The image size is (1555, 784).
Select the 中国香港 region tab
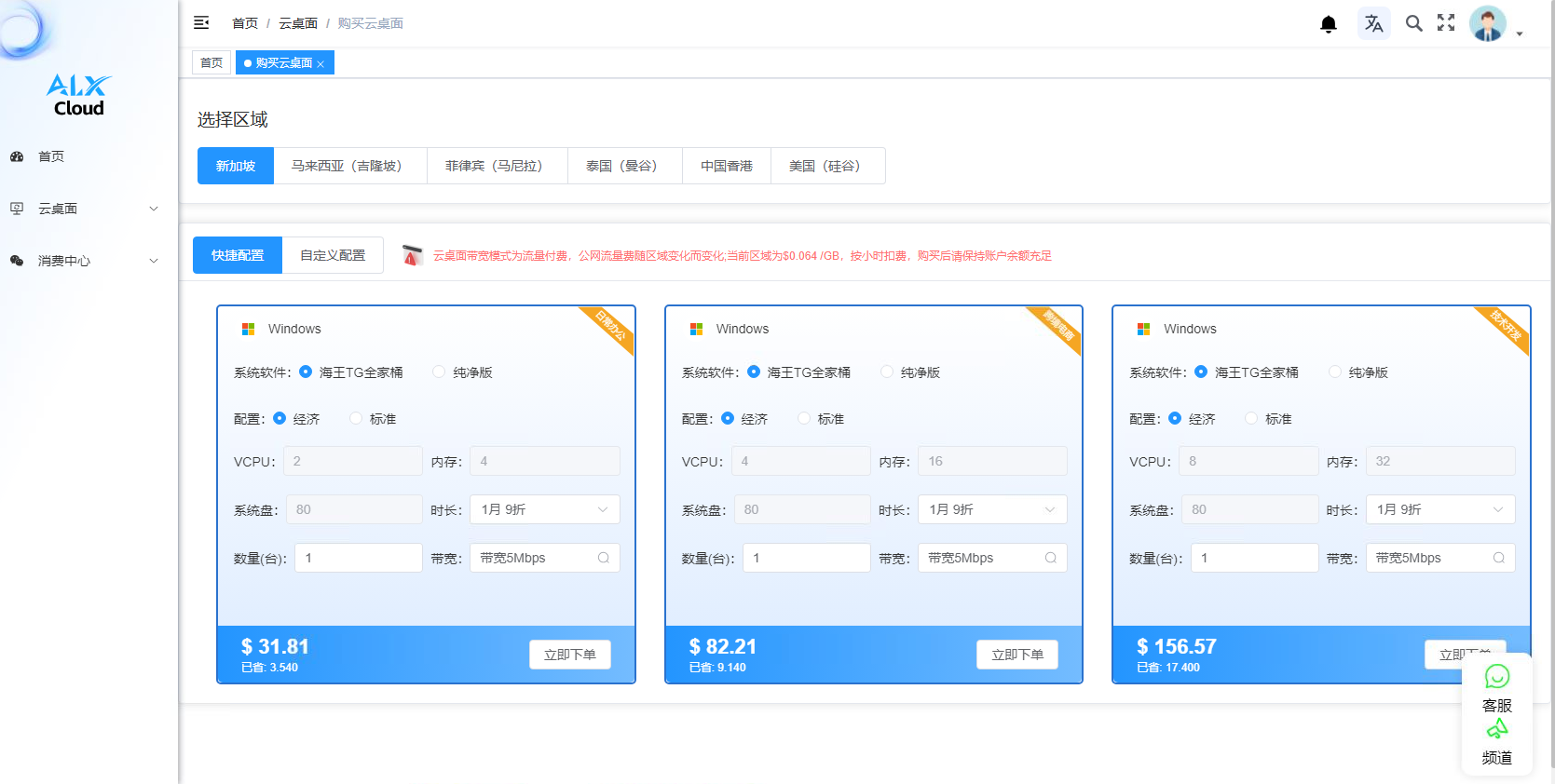pos(727,166)
